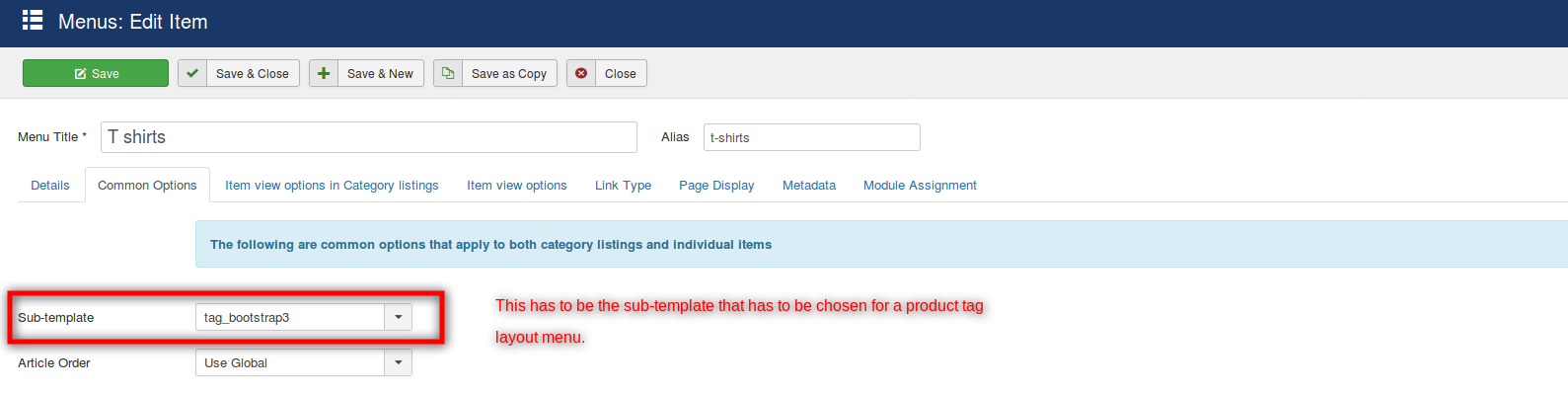Switch to the Metadata tab

pos(809,185)
